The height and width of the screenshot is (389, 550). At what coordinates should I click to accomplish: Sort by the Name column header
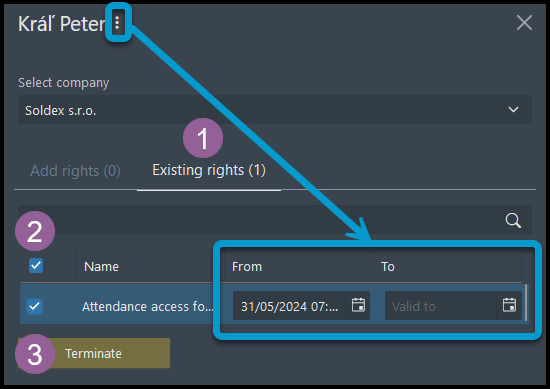101,267
